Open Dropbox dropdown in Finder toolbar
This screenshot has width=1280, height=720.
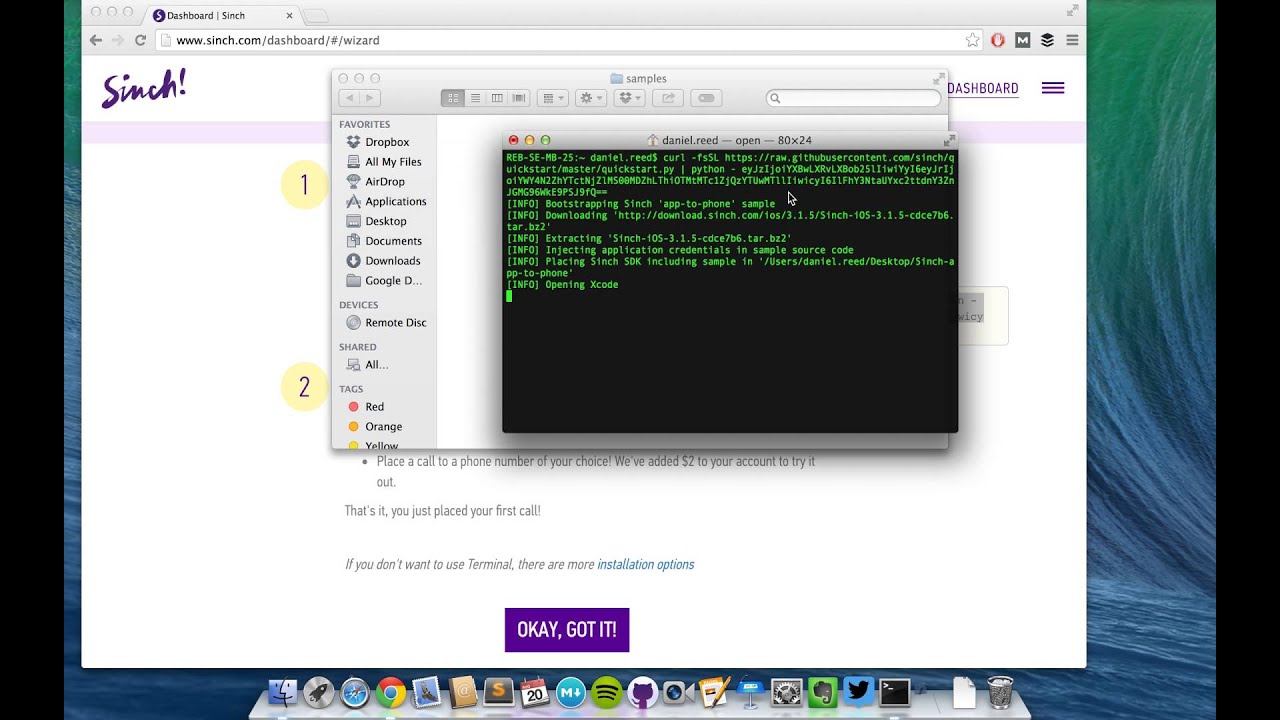(x=630, y=98)
